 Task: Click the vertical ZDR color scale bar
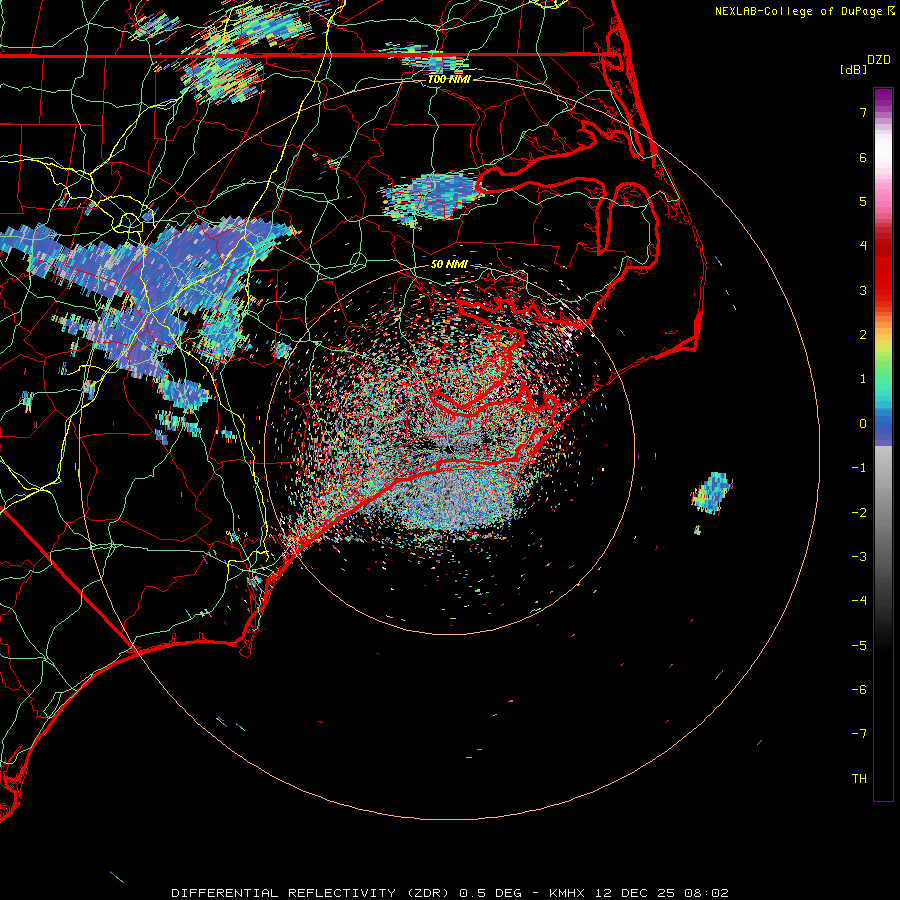tap(883, 444)
